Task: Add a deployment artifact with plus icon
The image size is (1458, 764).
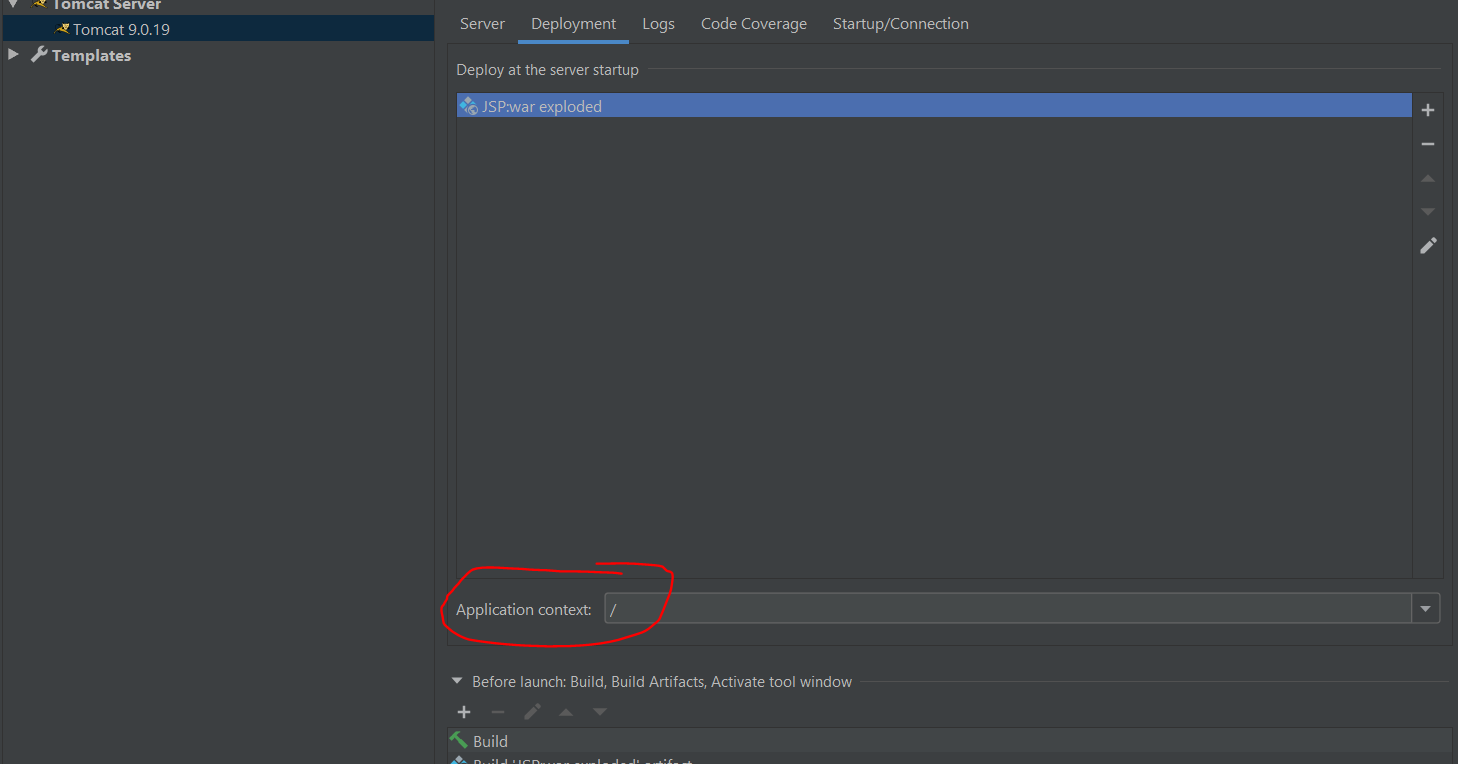Action: 1428,110
